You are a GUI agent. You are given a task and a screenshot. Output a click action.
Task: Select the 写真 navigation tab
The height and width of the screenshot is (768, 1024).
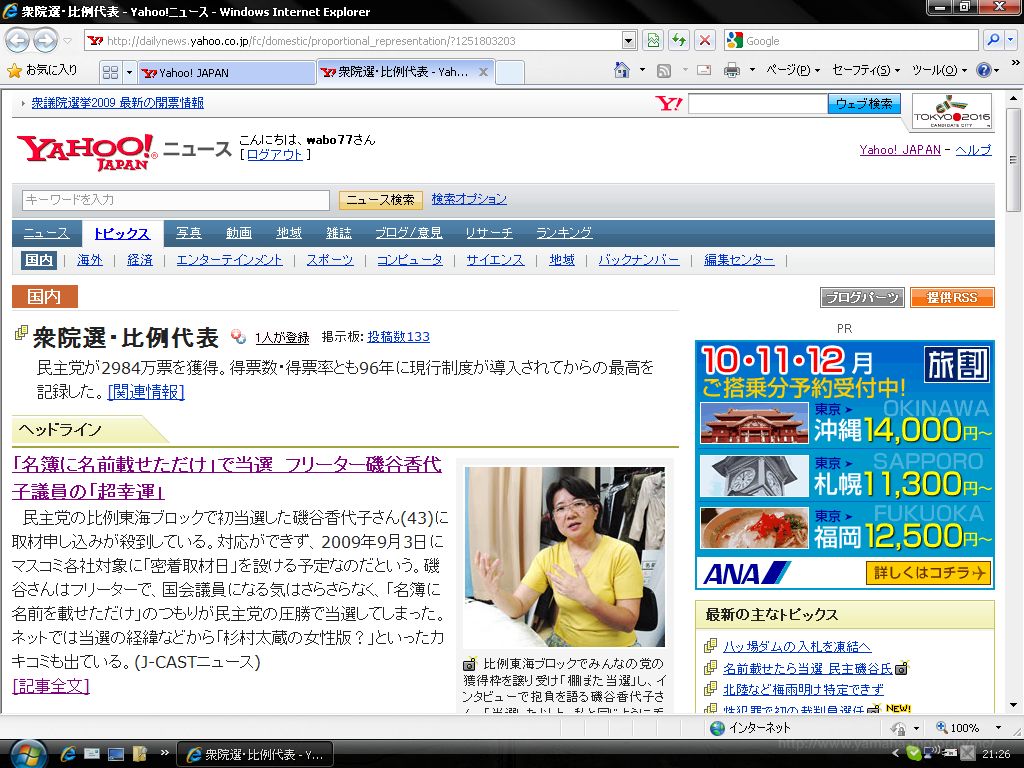[188, 233]
